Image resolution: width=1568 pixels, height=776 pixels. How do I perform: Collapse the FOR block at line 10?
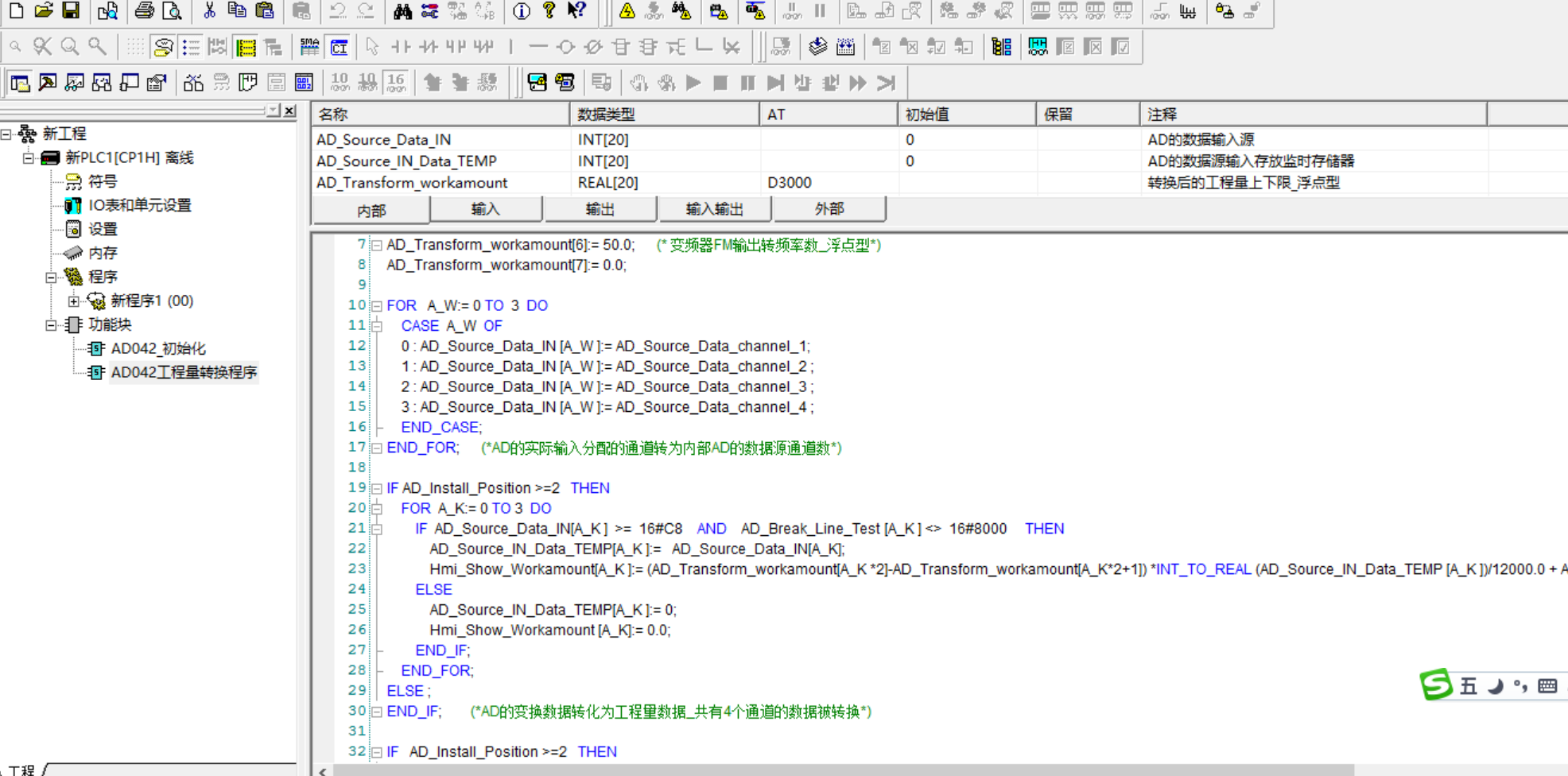click(377, 306)
